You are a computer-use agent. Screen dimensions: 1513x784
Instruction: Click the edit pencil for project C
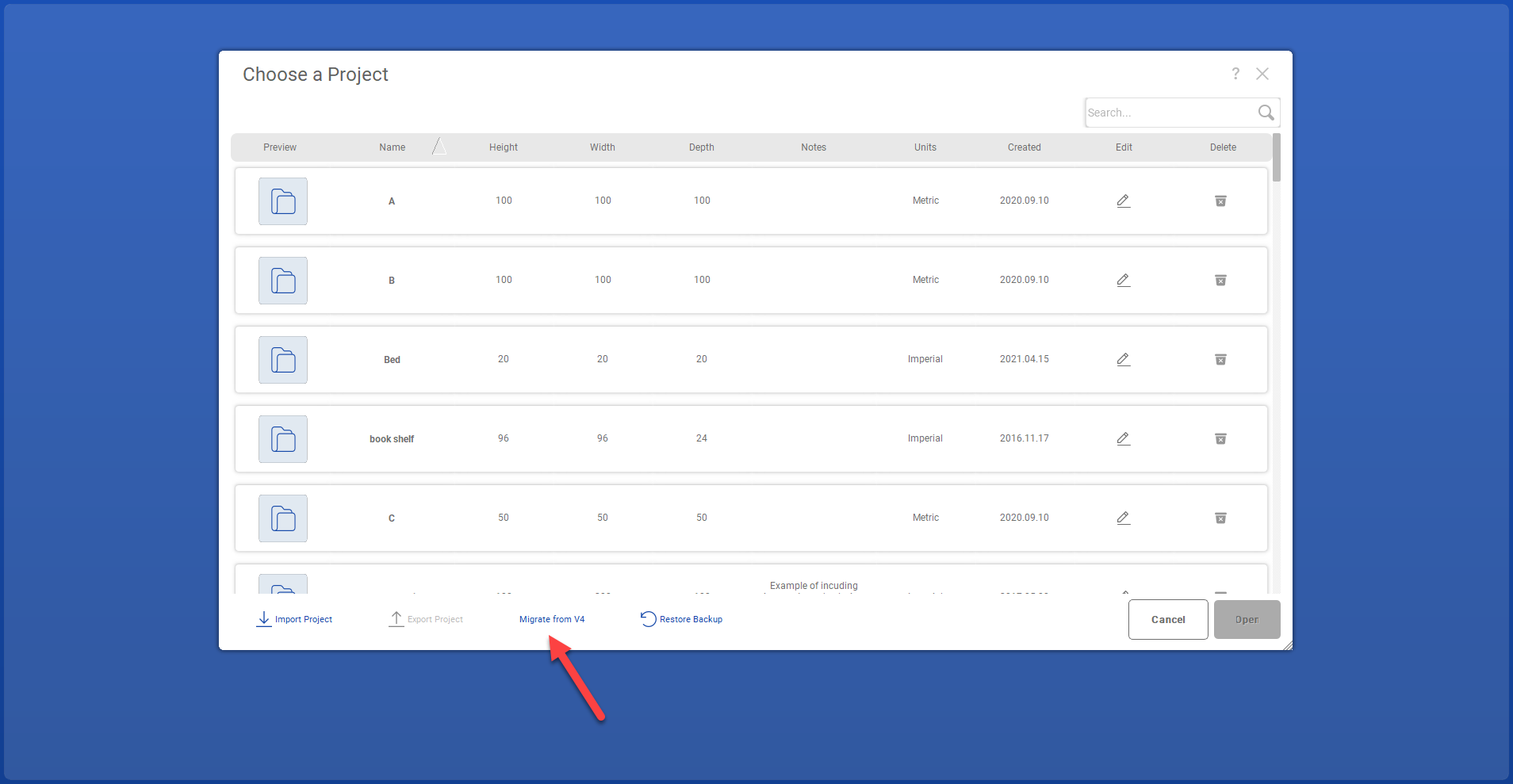pyautogui.click(x=1123, y=518)
